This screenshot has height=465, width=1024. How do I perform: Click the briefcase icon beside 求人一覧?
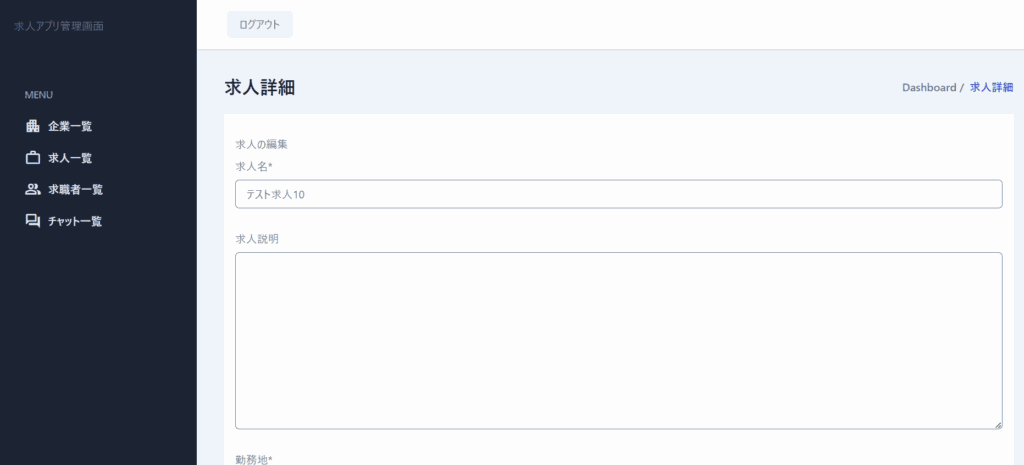tap(32, 158)
